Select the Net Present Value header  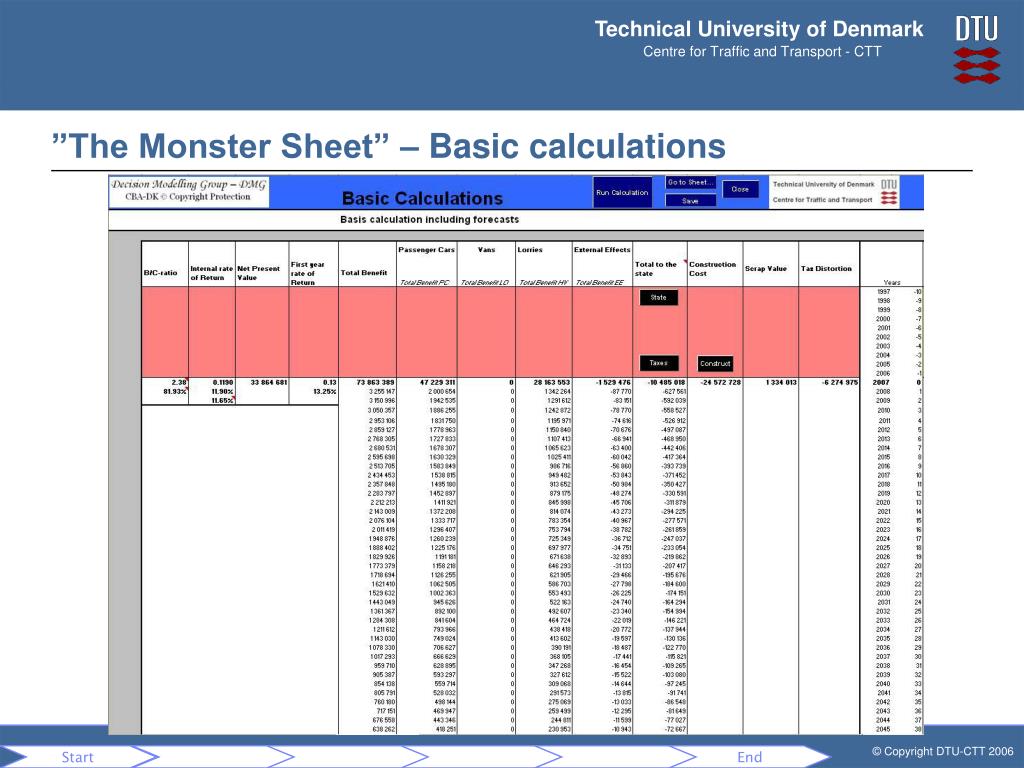(259, 273)
